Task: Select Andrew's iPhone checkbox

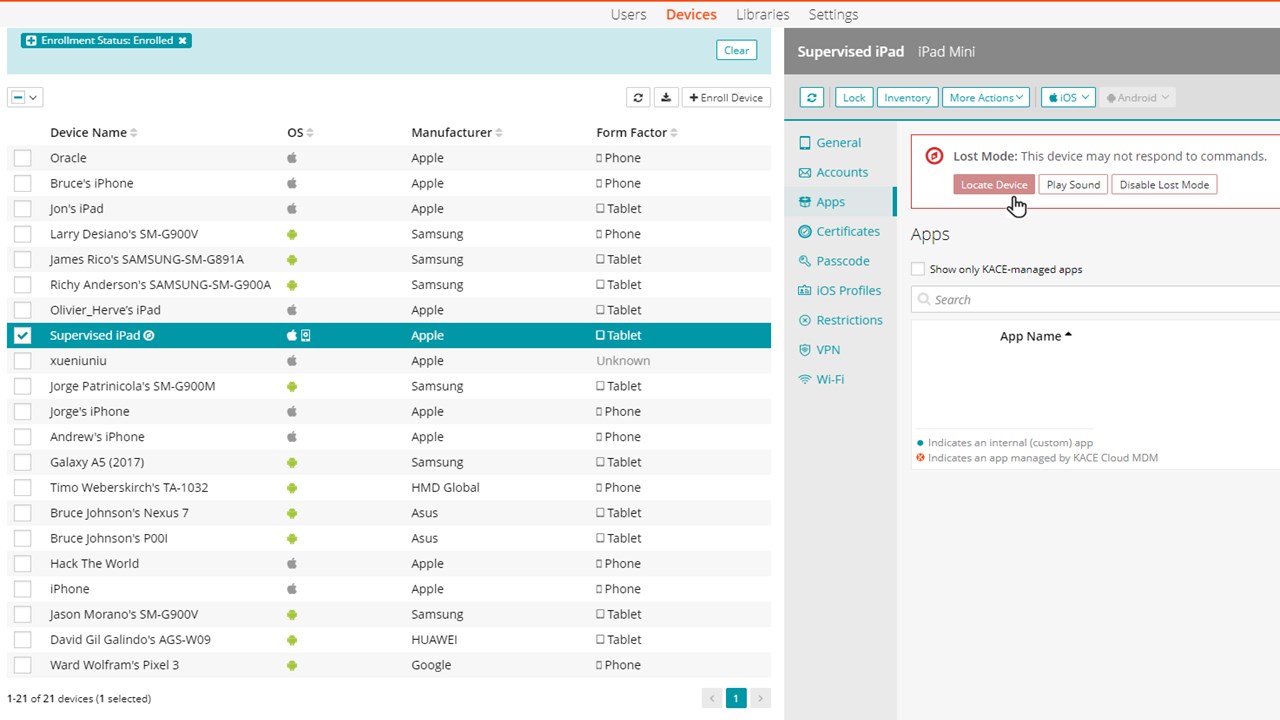Action: point(23,437)
